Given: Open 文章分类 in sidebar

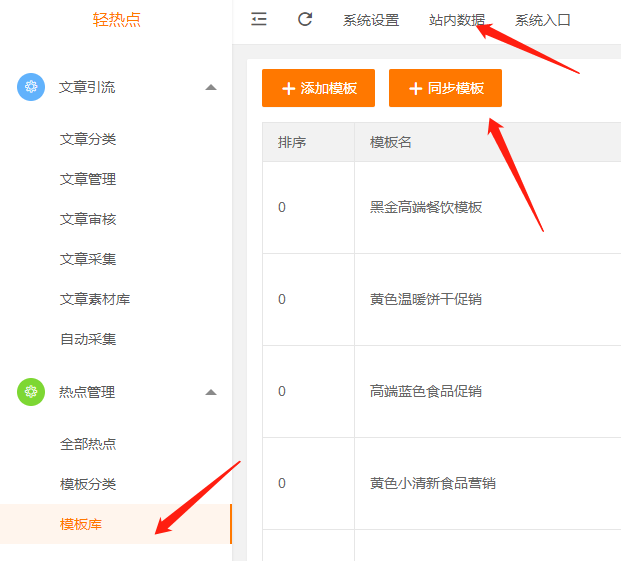Looking at the screenshot, I should [x=88, y=139].
